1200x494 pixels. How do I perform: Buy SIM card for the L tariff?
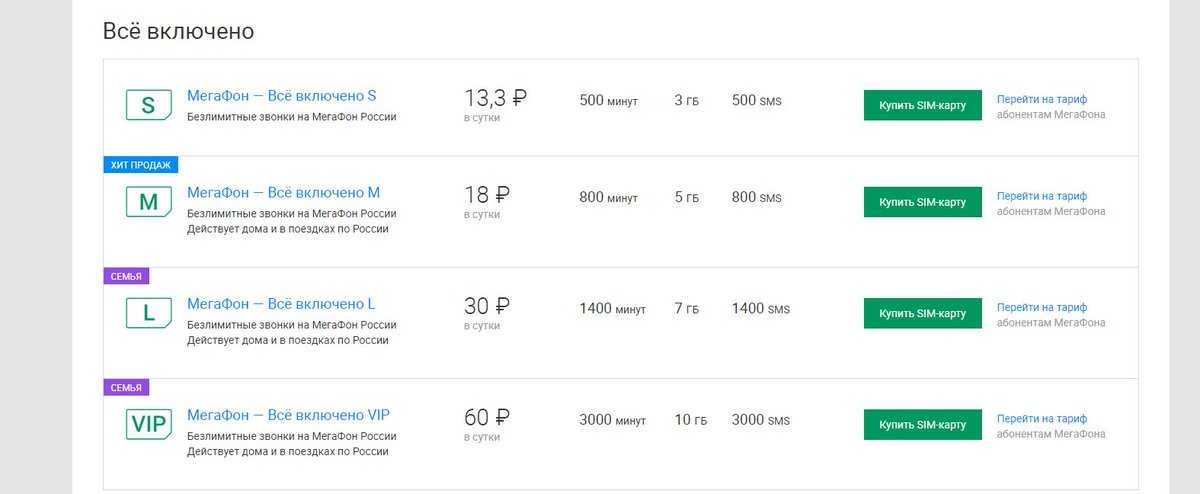[x=922, y=313]
